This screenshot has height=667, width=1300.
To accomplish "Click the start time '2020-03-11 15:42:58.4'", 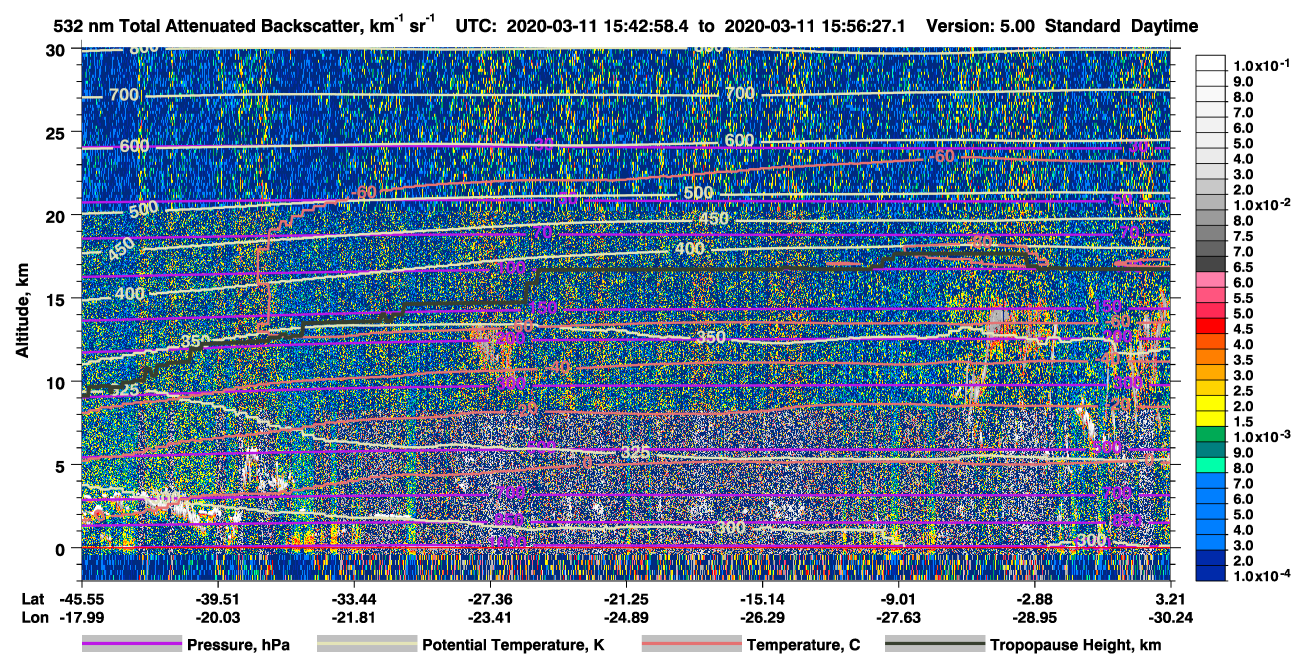I will [x=600, y=26].
